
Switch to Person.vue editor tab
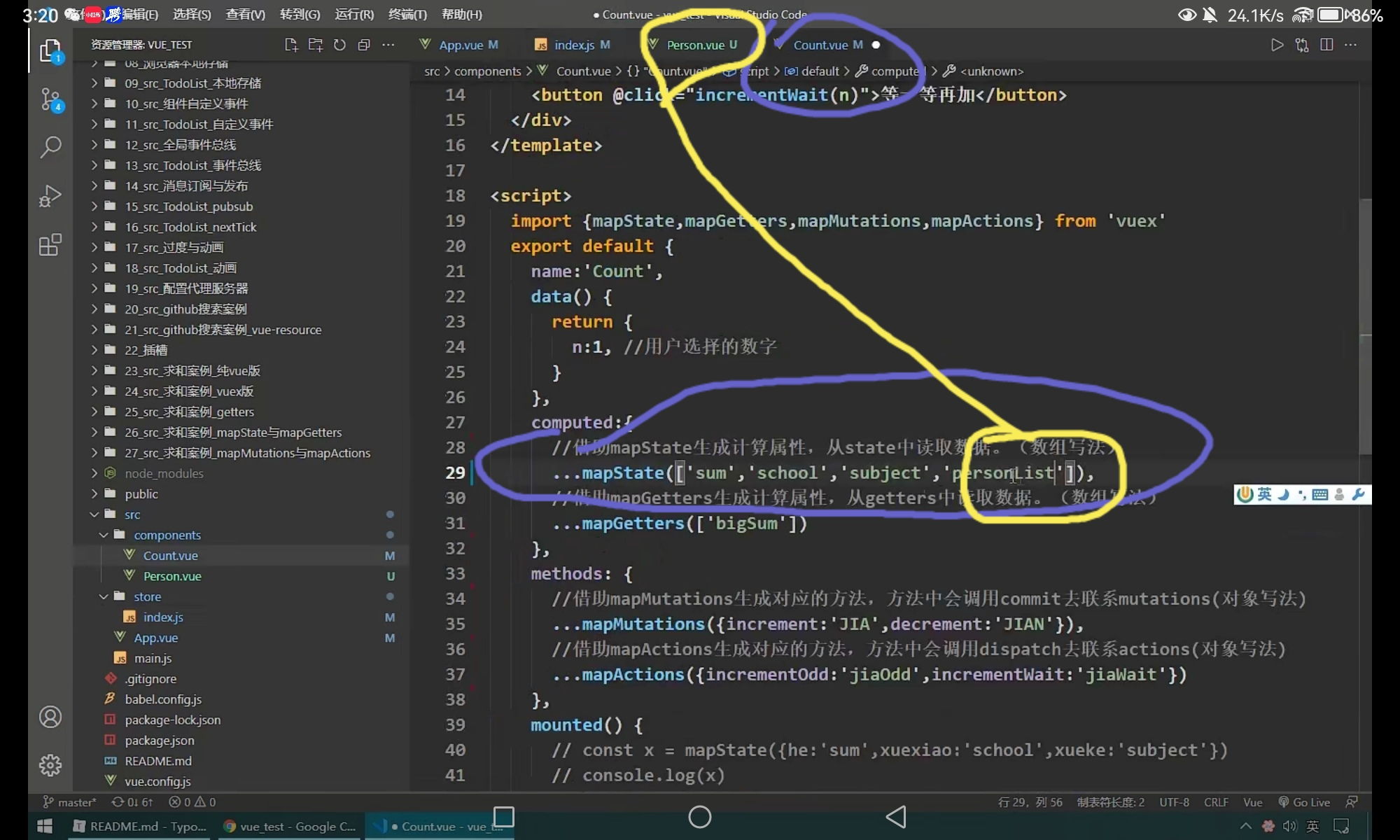[694, 45]
